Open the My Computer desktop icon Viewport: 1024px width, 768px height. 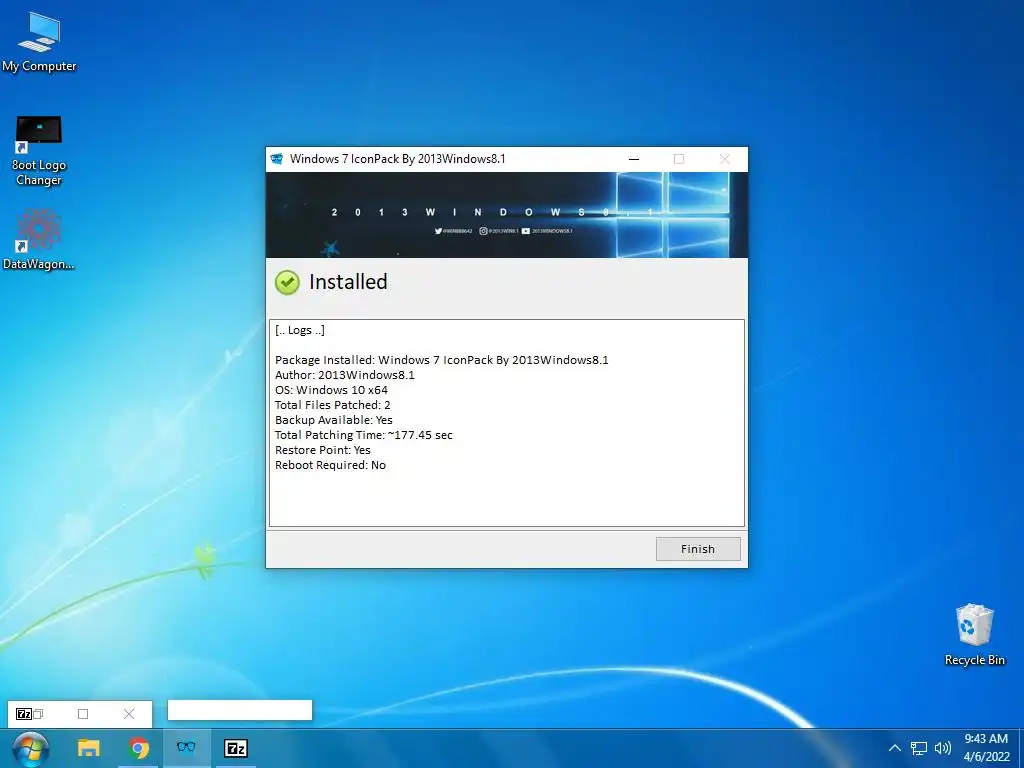pos(39,42)
